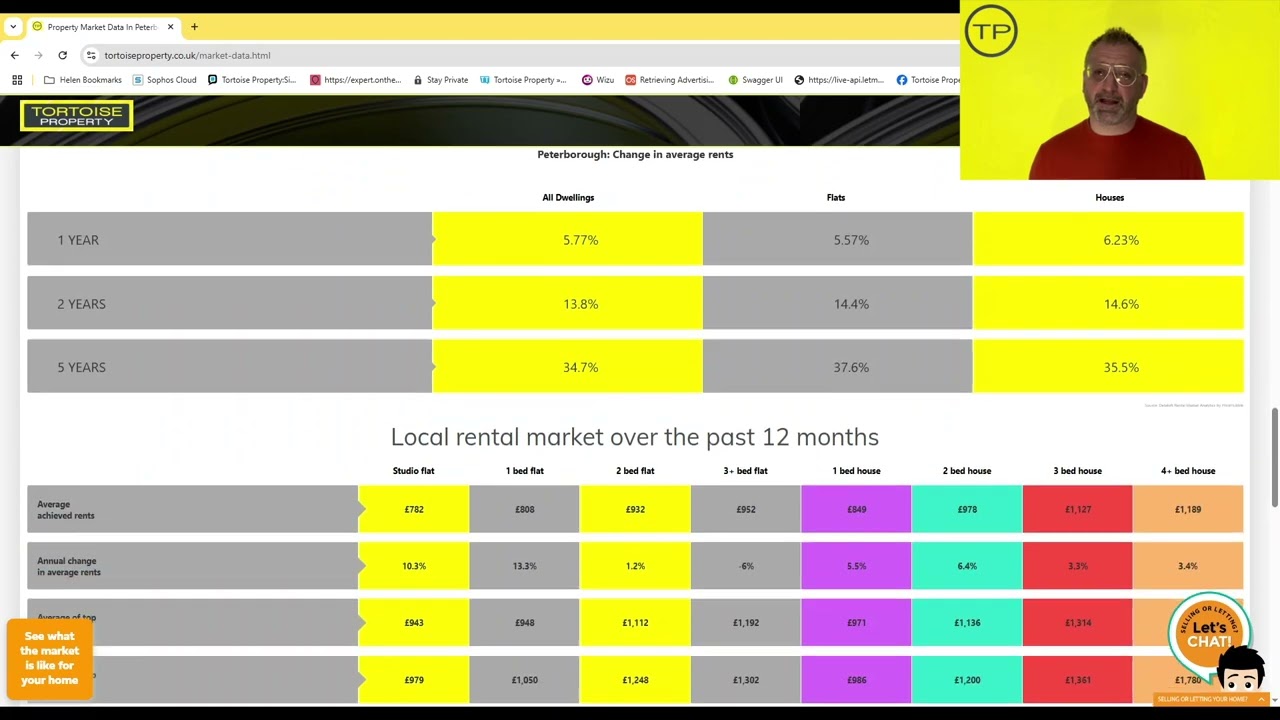Open Helen Bookmarks folder
Viewport: 1280px width, 720px height.
point(83,80)
